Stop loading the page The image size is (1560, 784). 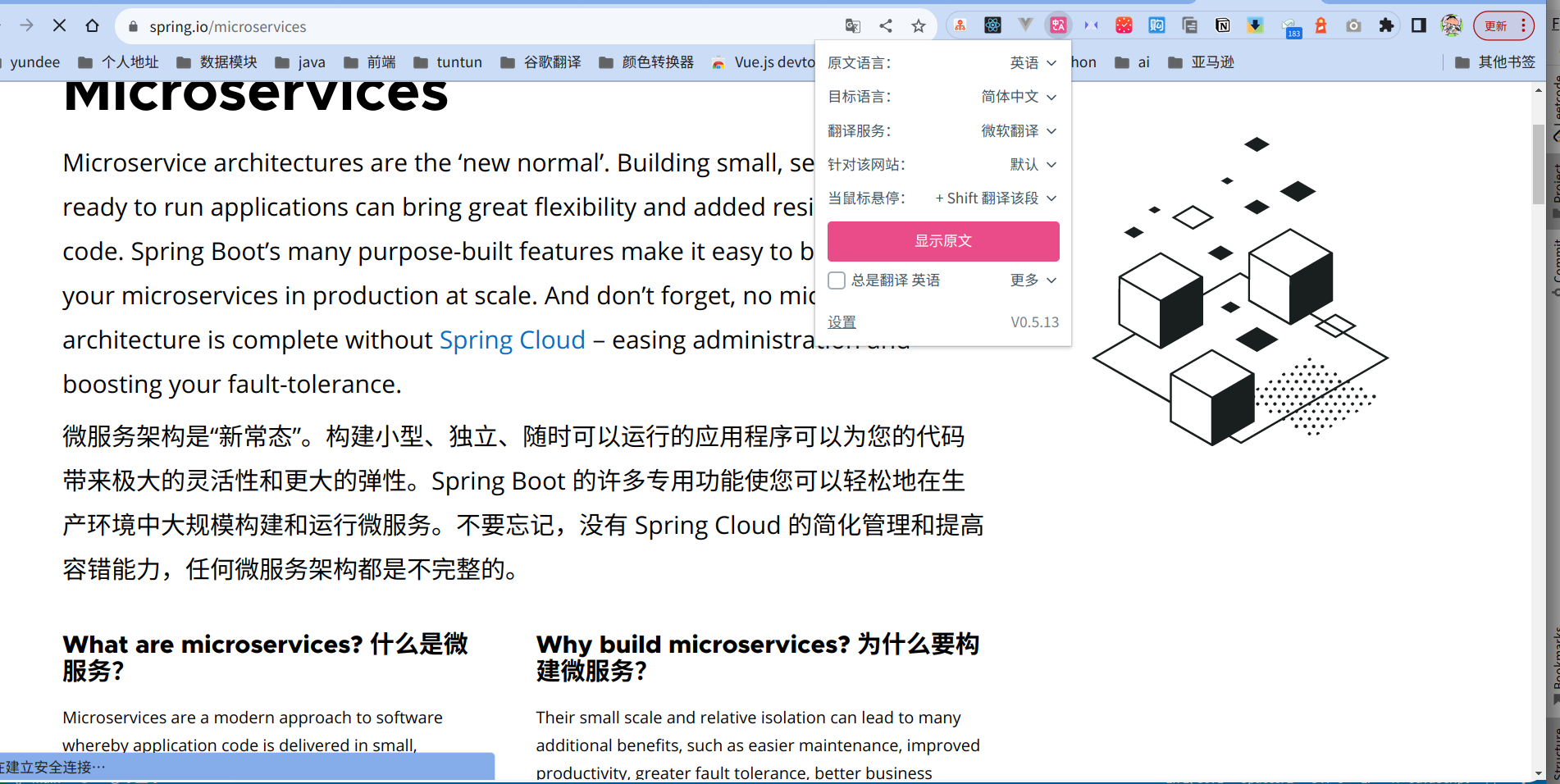[x=59, y=26]
